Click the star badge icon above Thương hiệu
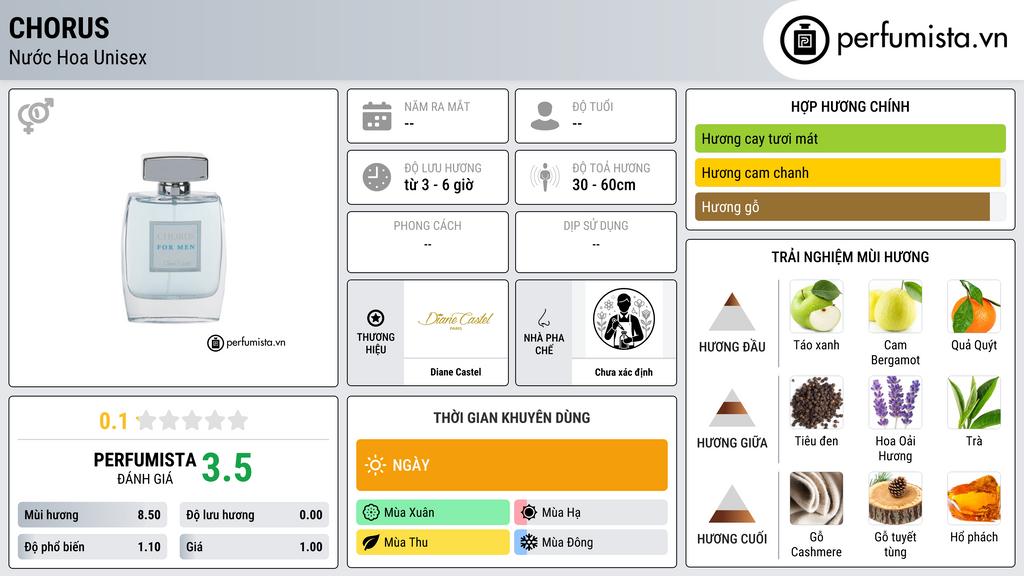This screenshot has height=576, width=1024. (x=376, y=318)
